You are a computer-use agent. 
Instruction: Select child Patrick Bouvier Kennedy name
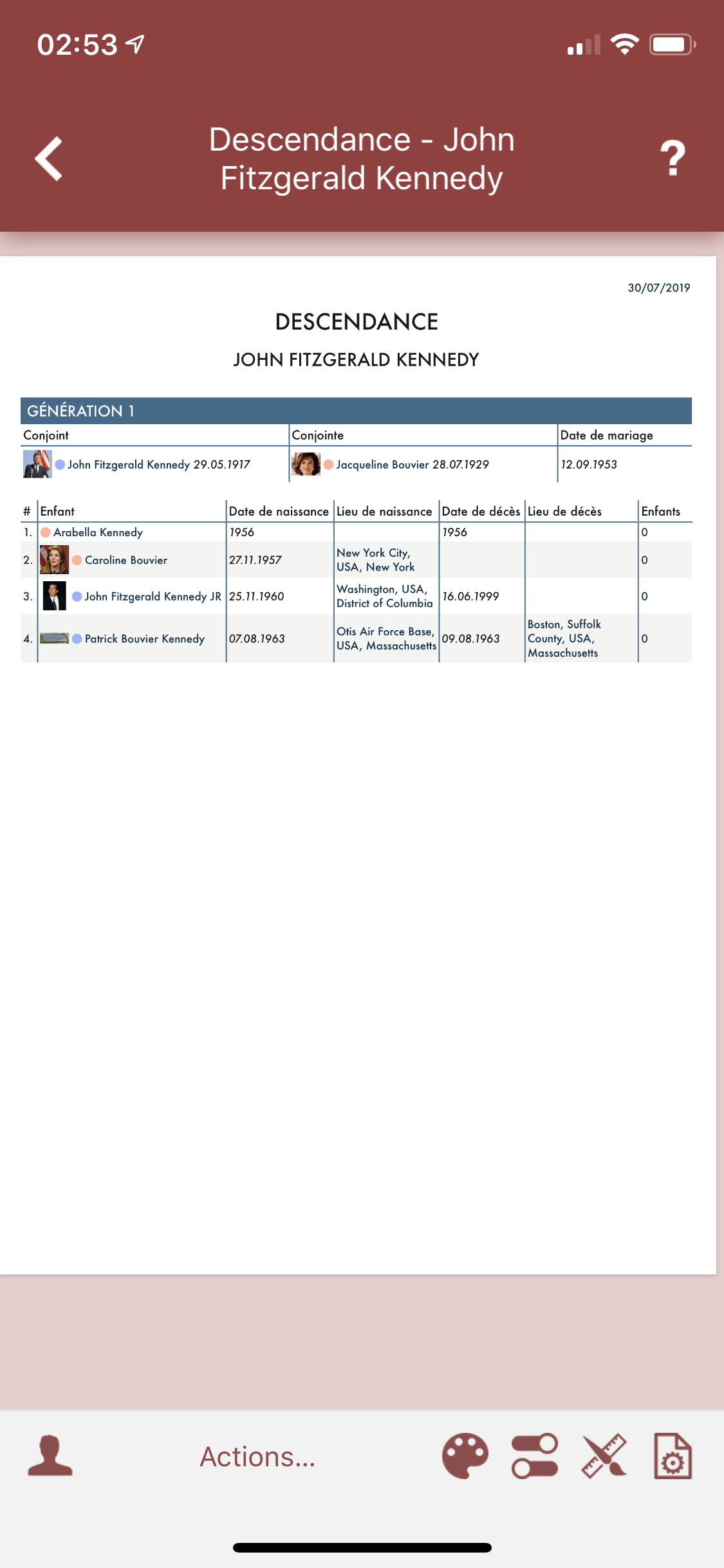coord(145,639)
